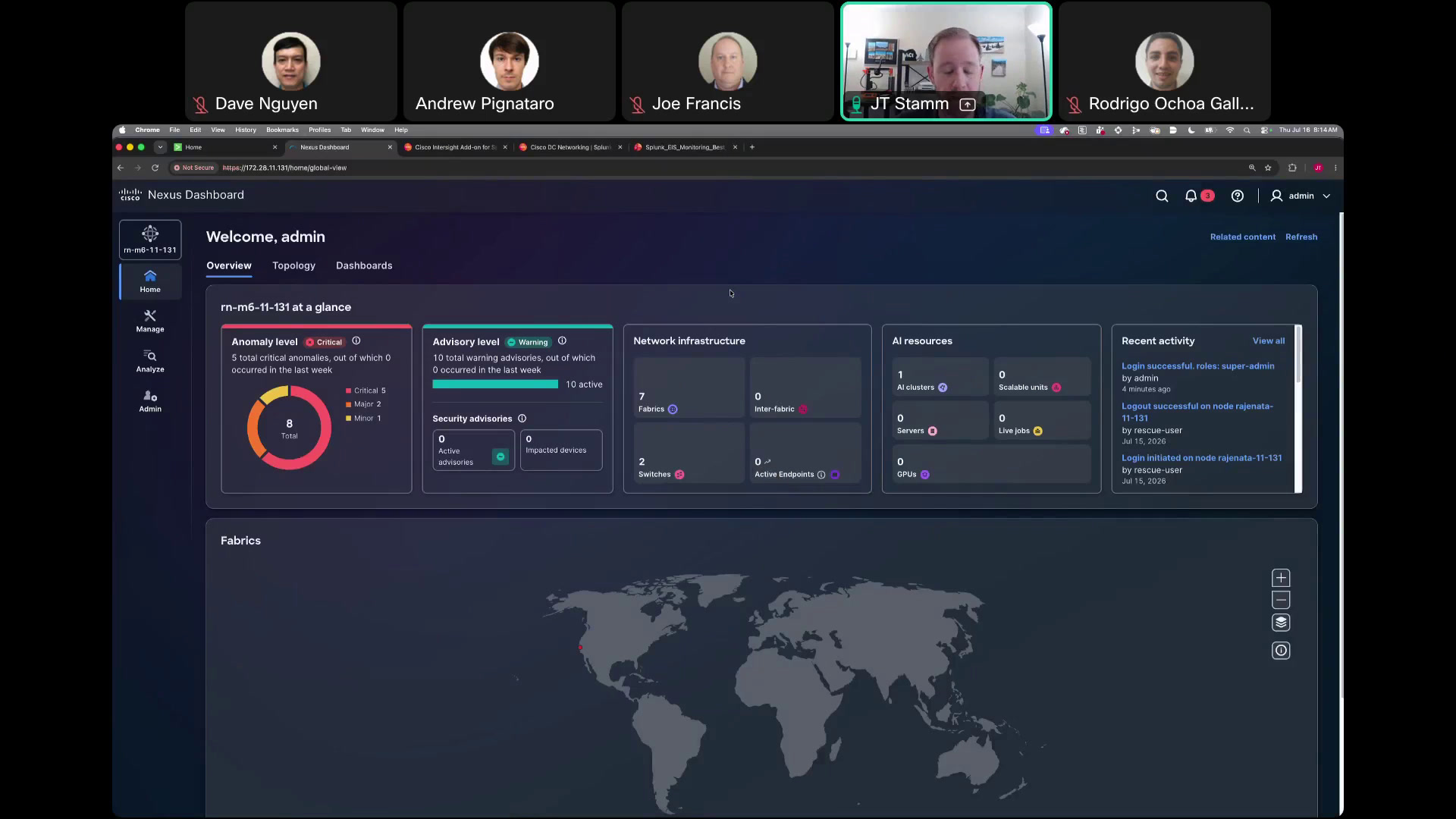Show the Active Endpoints info icon
1456x819 pixels.
[x=821, y=475]
